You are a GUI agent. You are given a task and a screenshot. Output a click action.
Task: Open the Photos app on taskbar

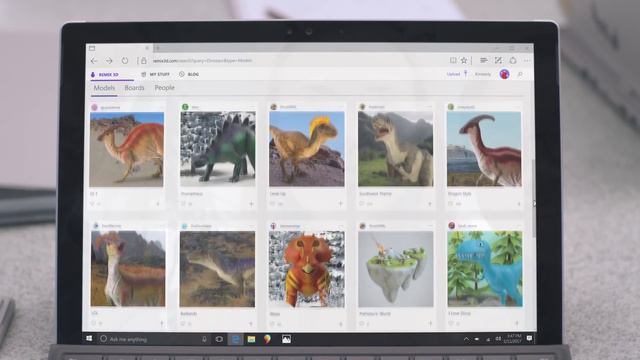(x=287, y=339)
